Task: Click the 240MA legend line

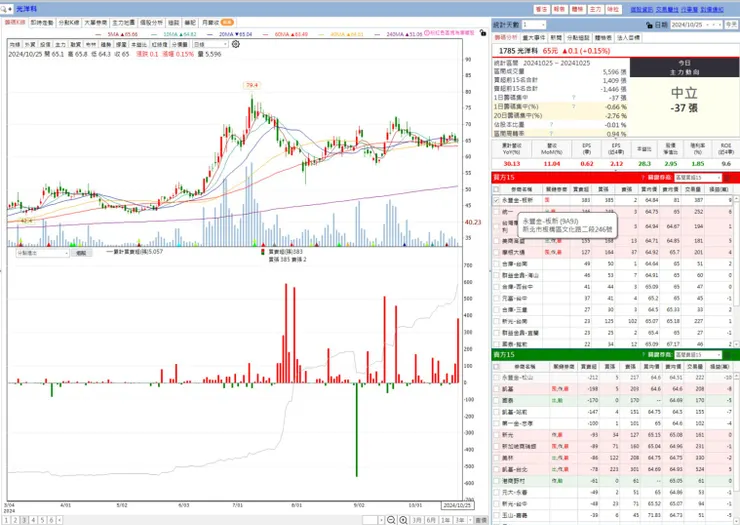Action: click(399, 34)
